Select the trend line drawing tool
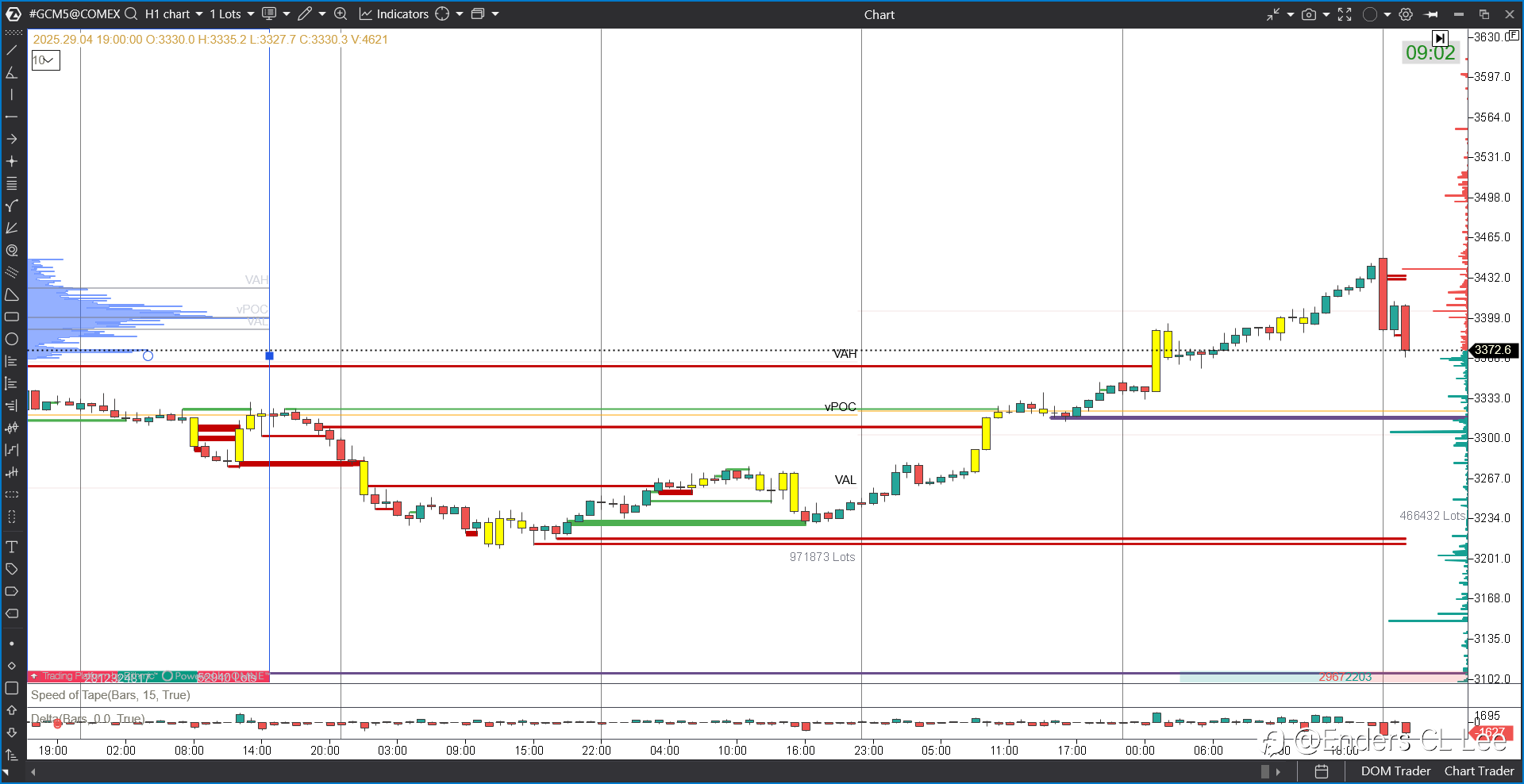This screenshot has height=784, width=1524. click(11, 50)
